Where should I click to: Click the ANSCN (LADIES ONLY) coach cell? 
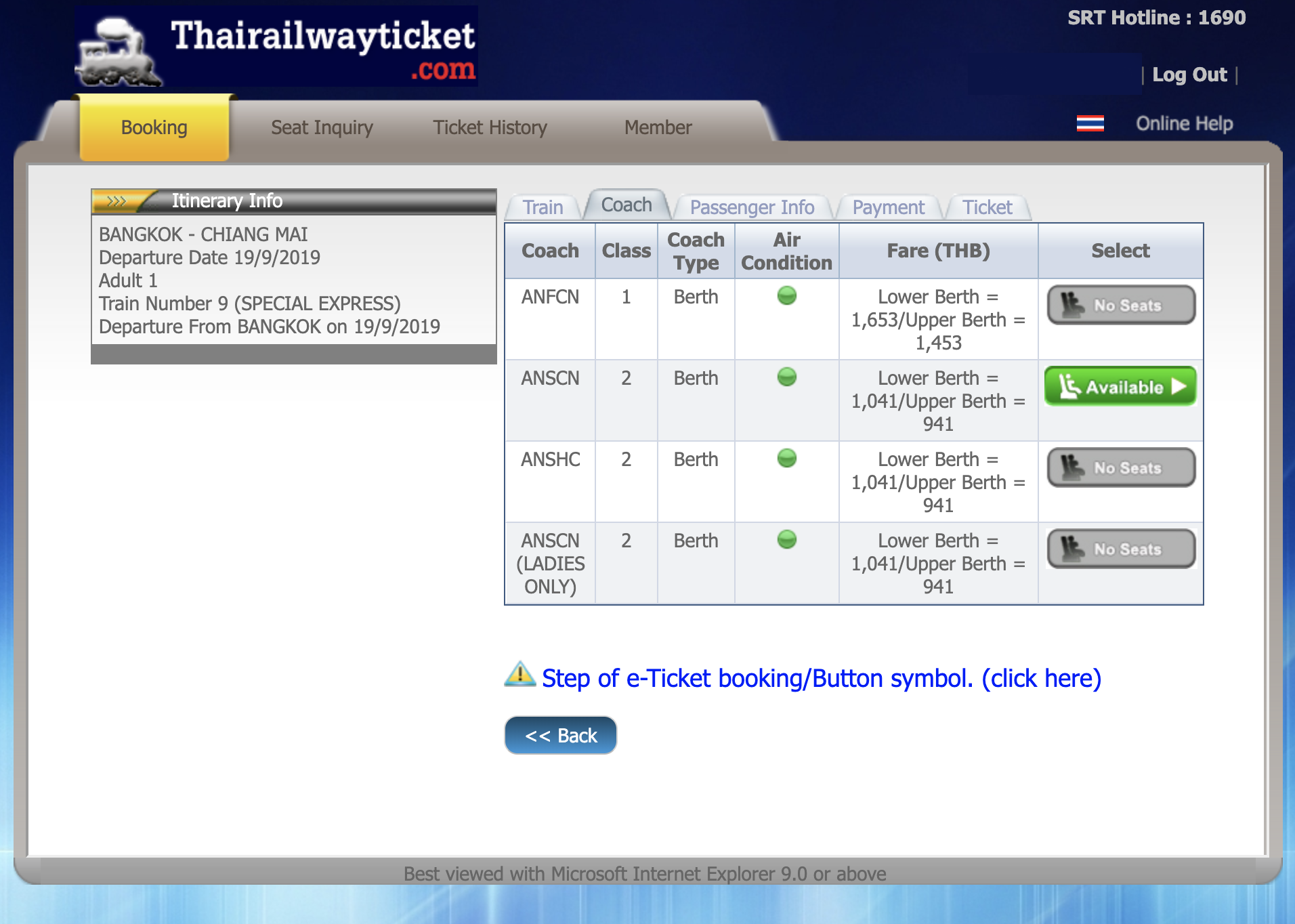pos(550,564)
